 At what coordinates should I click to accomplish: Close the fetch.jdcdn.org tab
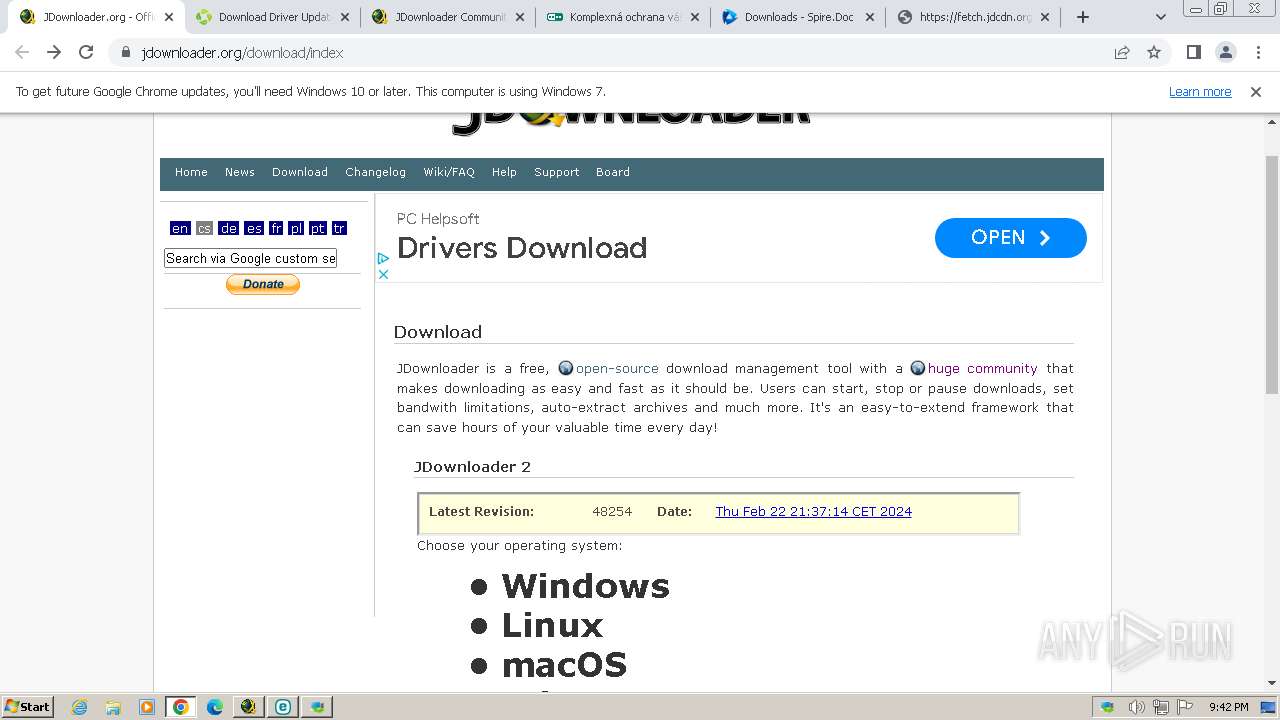tap(1046, 17)
